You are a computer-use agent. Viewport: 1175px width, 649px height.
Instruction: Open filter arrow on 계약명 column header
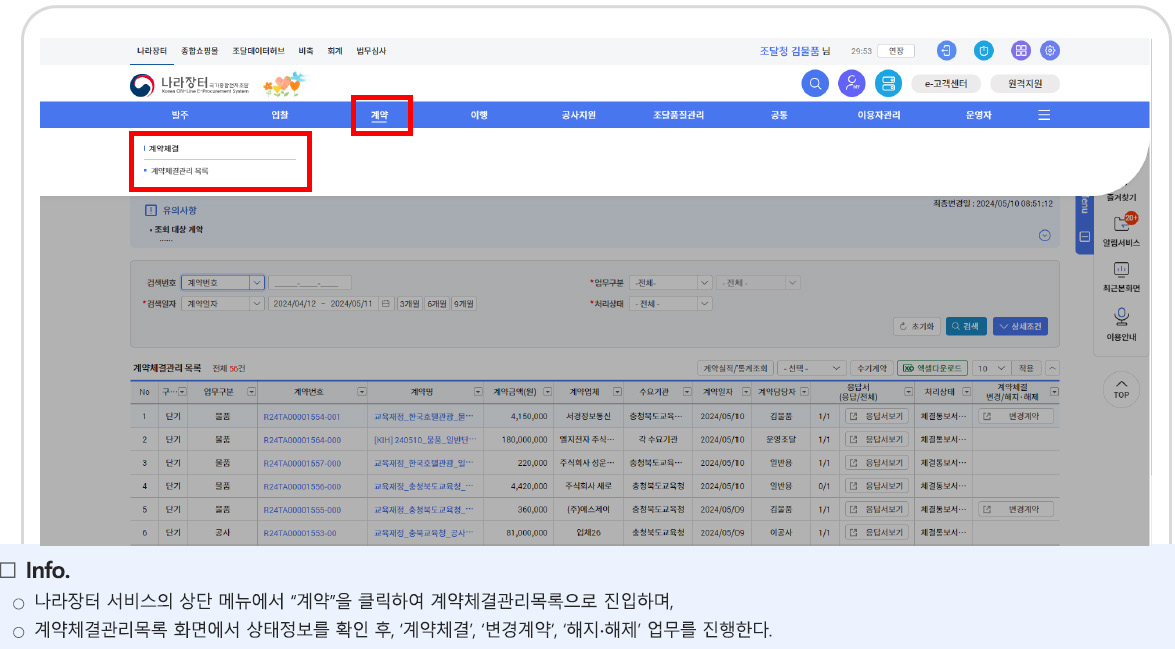click(x=478, y=392)
